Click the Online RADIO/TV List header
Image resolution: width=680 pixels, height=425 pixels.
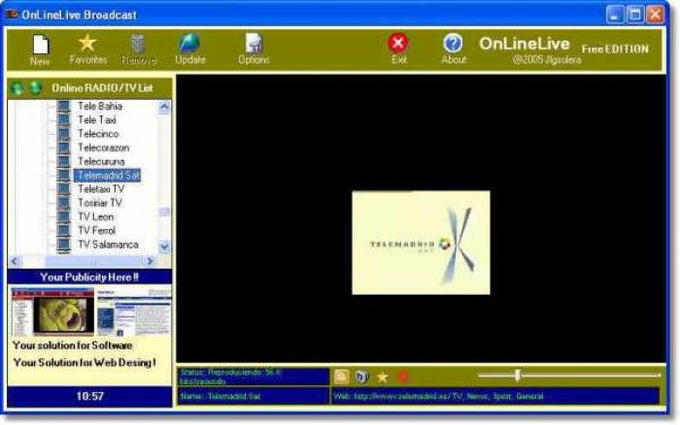[x=102, y=88]
